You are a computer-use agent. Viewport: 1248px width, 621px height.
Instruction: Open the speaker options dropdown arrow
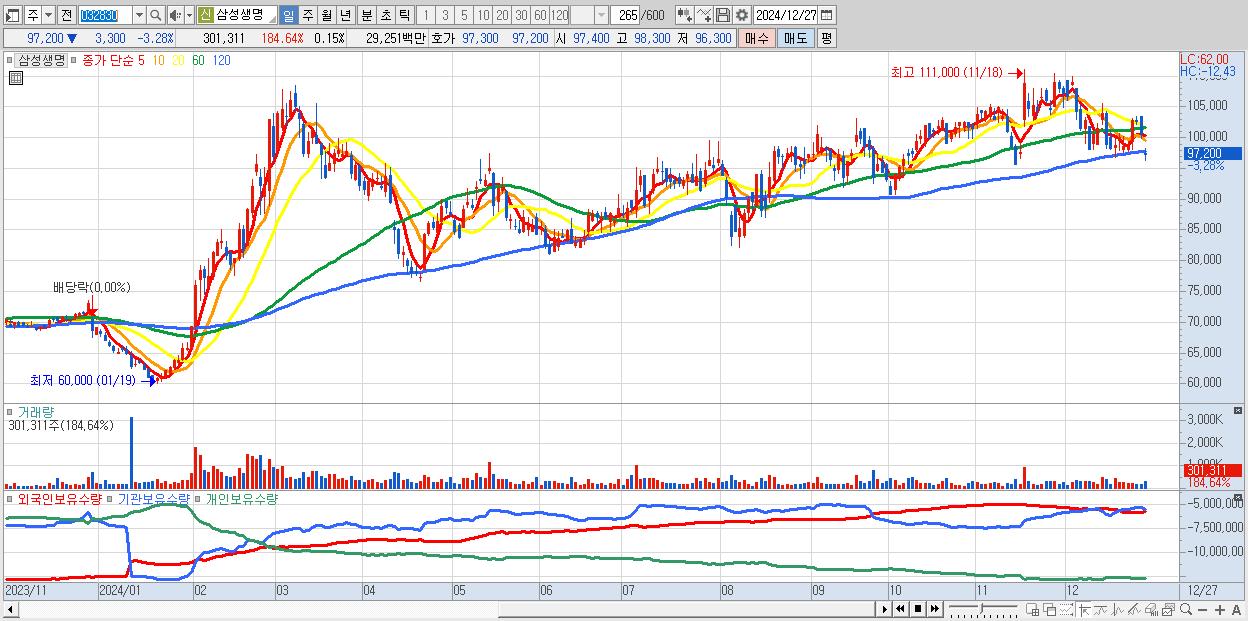click(189, 15)
